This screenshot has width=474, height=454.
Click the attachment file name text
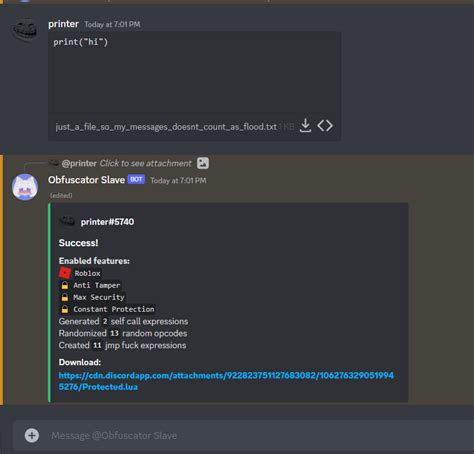tap(166, 127)
